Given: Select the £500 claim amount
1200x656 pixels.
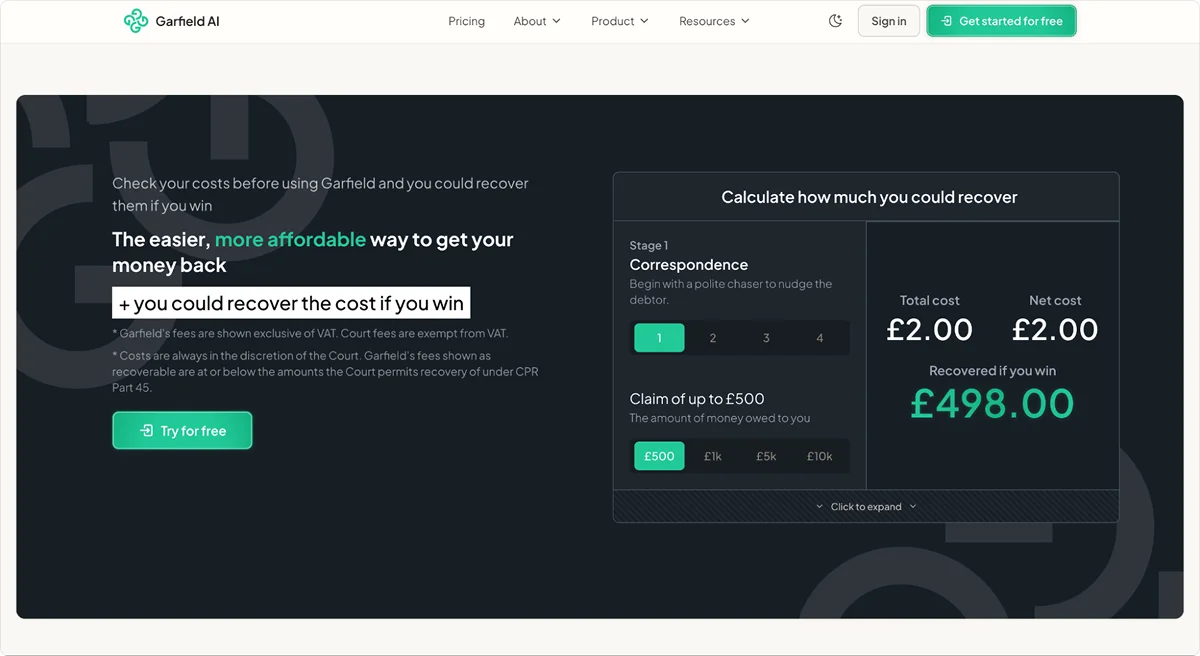Looking at the screenshot, I should (659, 456).
